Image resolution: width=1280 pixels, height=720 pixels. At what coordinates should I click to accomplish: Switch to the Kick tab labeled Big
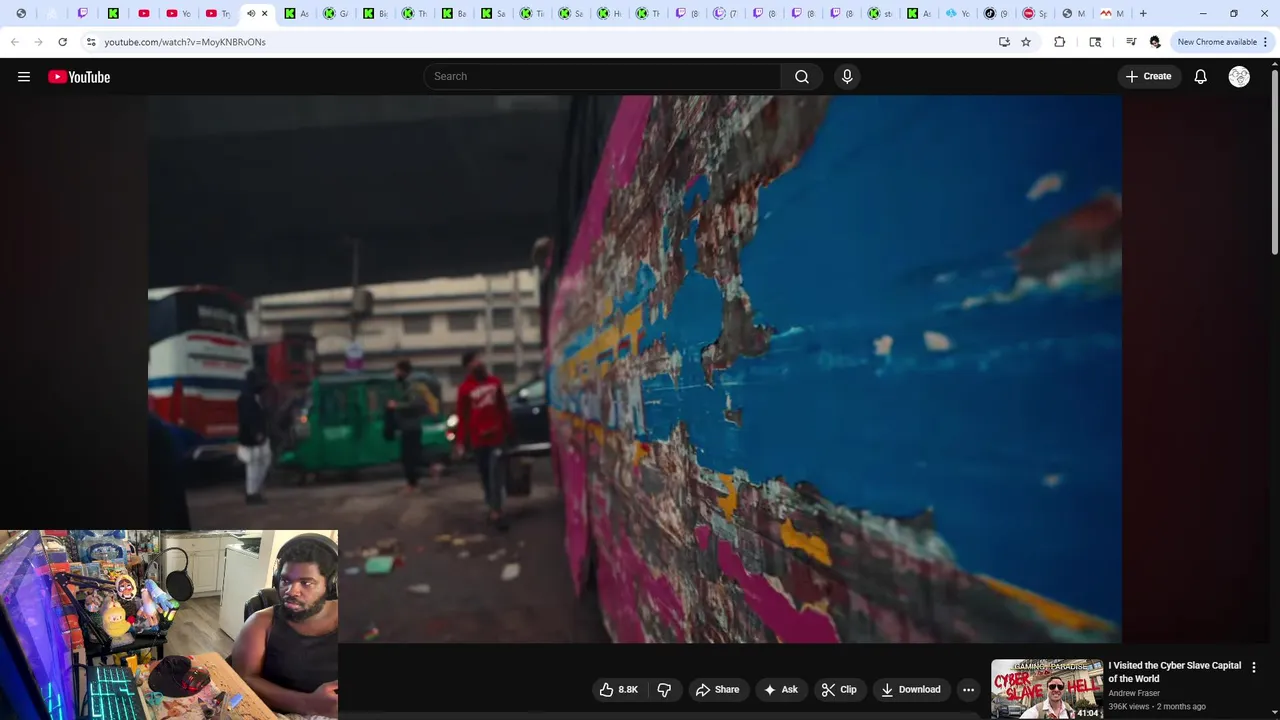375,14
